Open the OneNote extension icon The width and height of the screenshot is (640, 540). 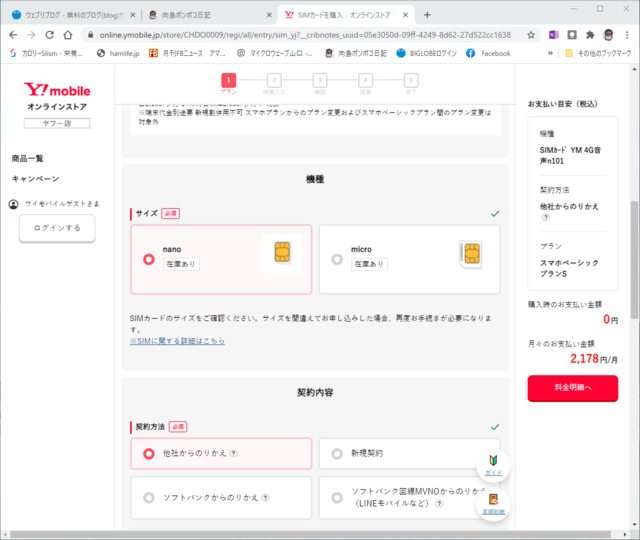point(553,35)
